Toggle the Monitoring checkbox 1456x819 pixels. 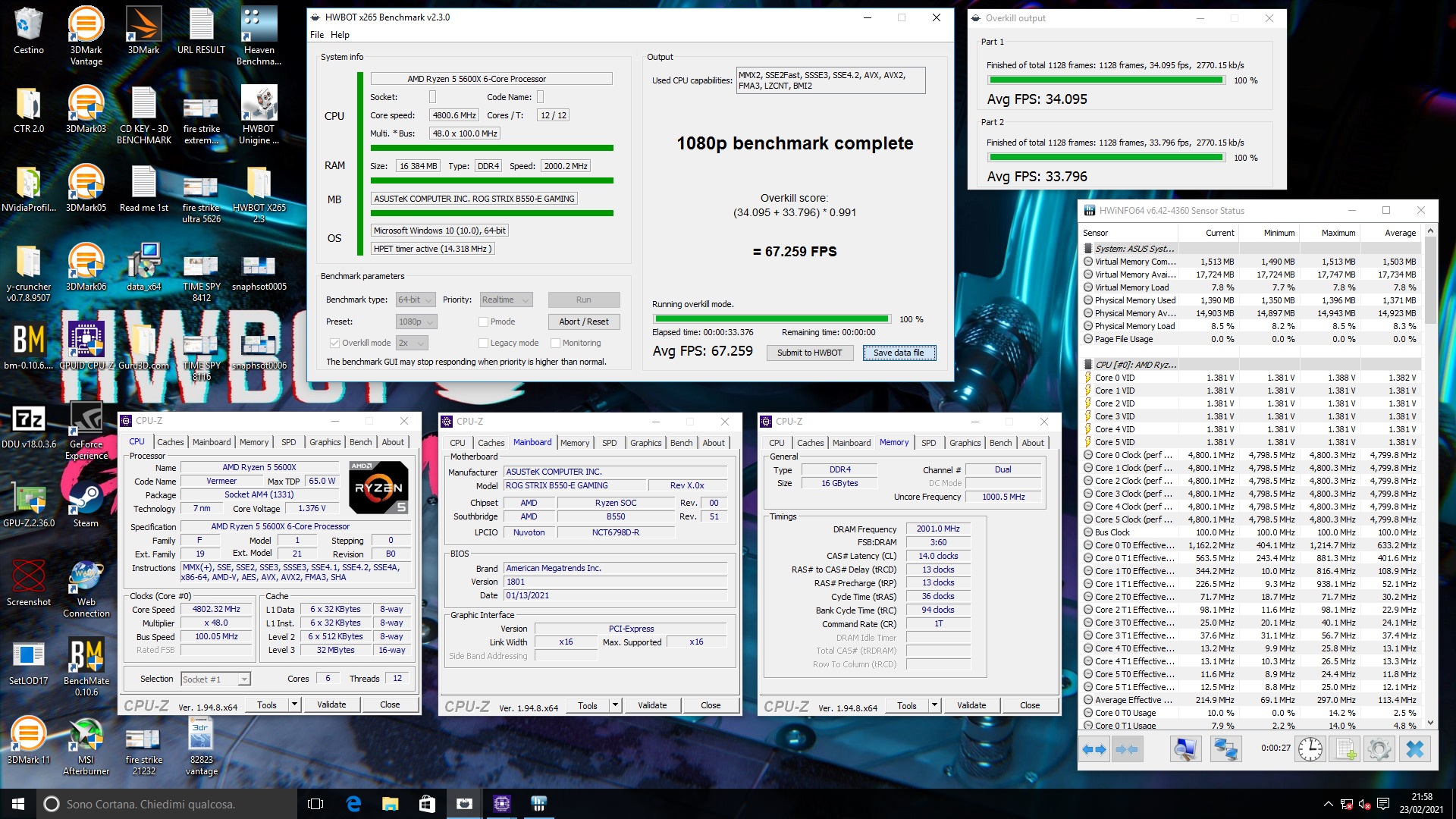[556, 343]
